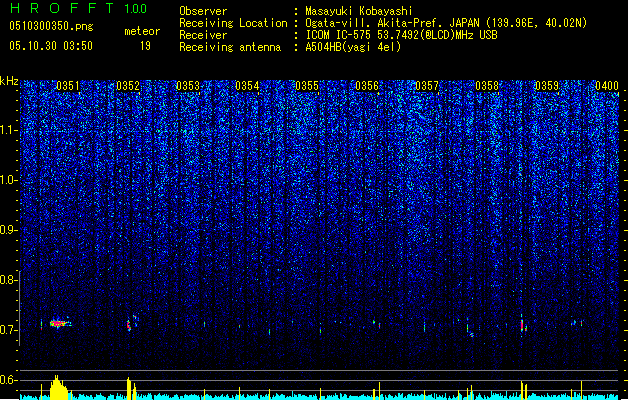Select the meteor count value 19

click(145, 46)
